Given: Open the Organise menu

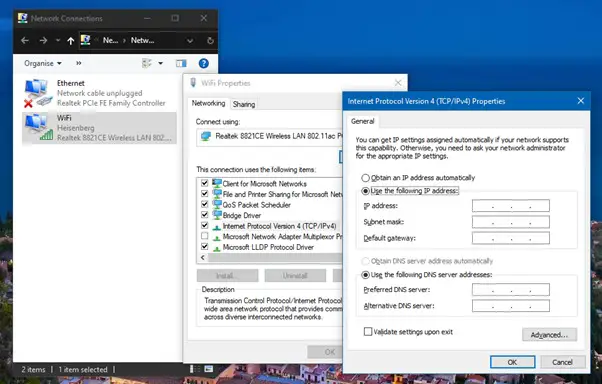Looking at the screenshot, I should pos(43,63).
